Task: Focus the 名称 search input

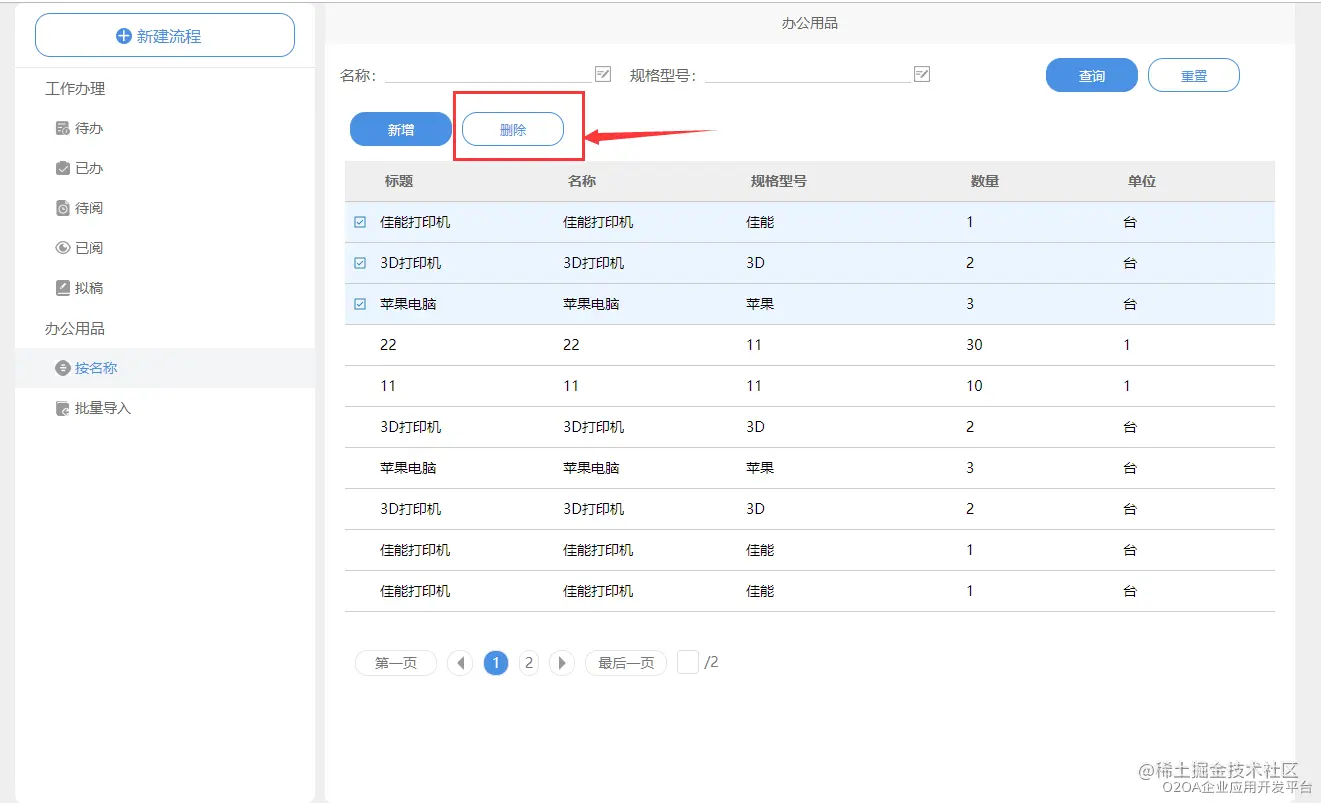Action: 488,74
